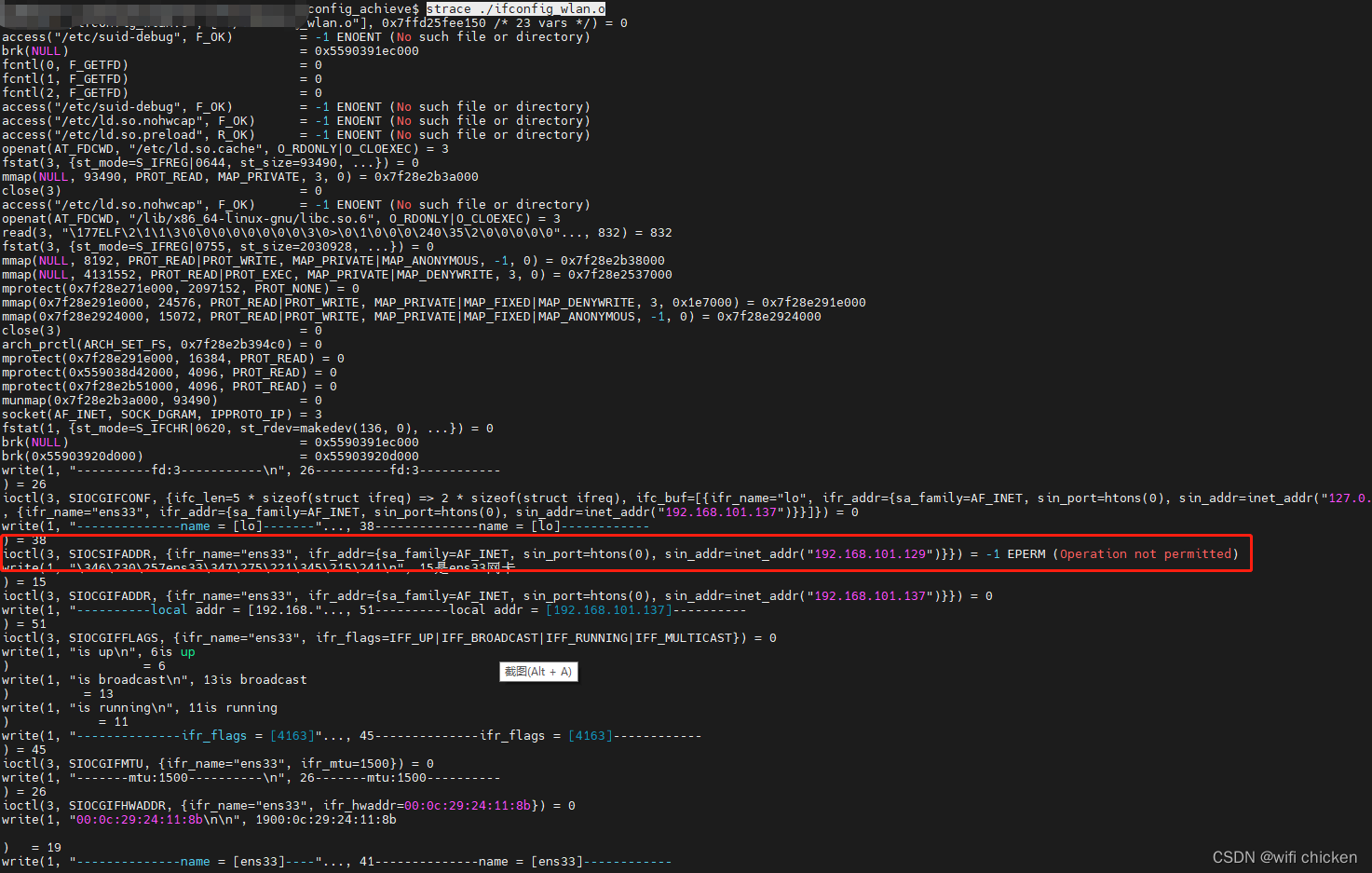Click 'SIOCGIFFLAGS' in the ioctl line

[x=113, y=638]
